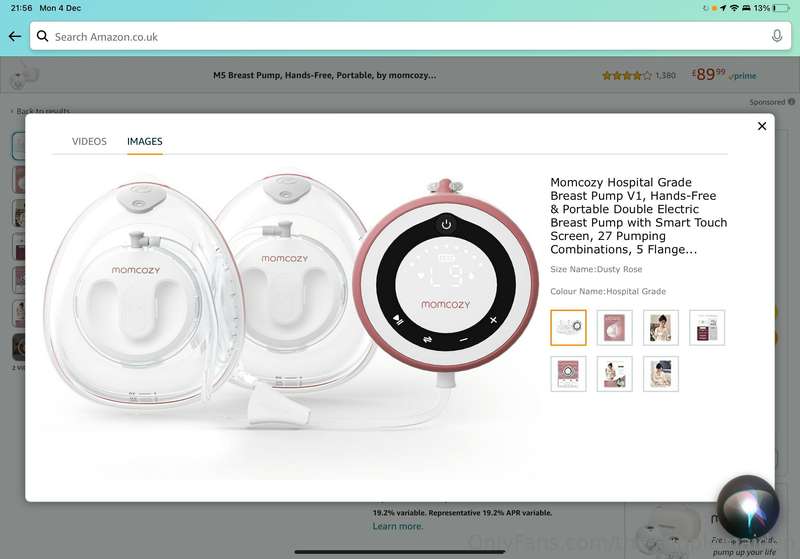
Task: Open the Siri orb
Action: click(x=747, y=506)
